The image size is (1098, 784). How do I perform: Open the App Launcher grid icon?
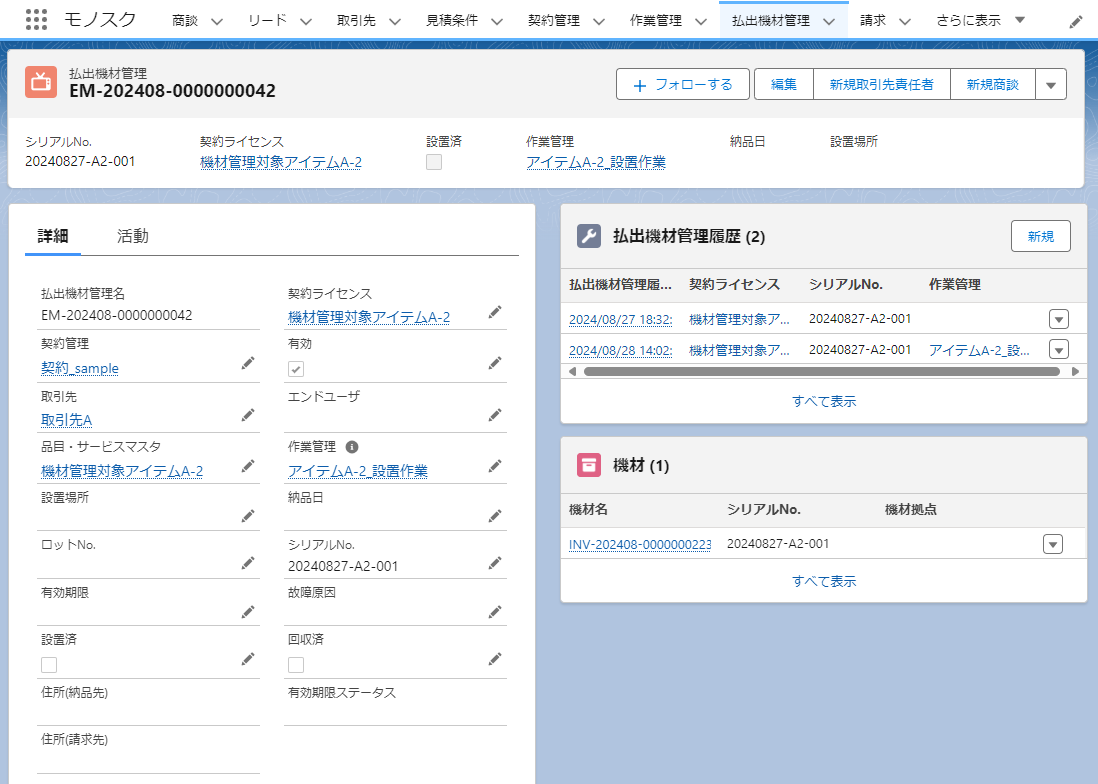[x=36, y=20]
